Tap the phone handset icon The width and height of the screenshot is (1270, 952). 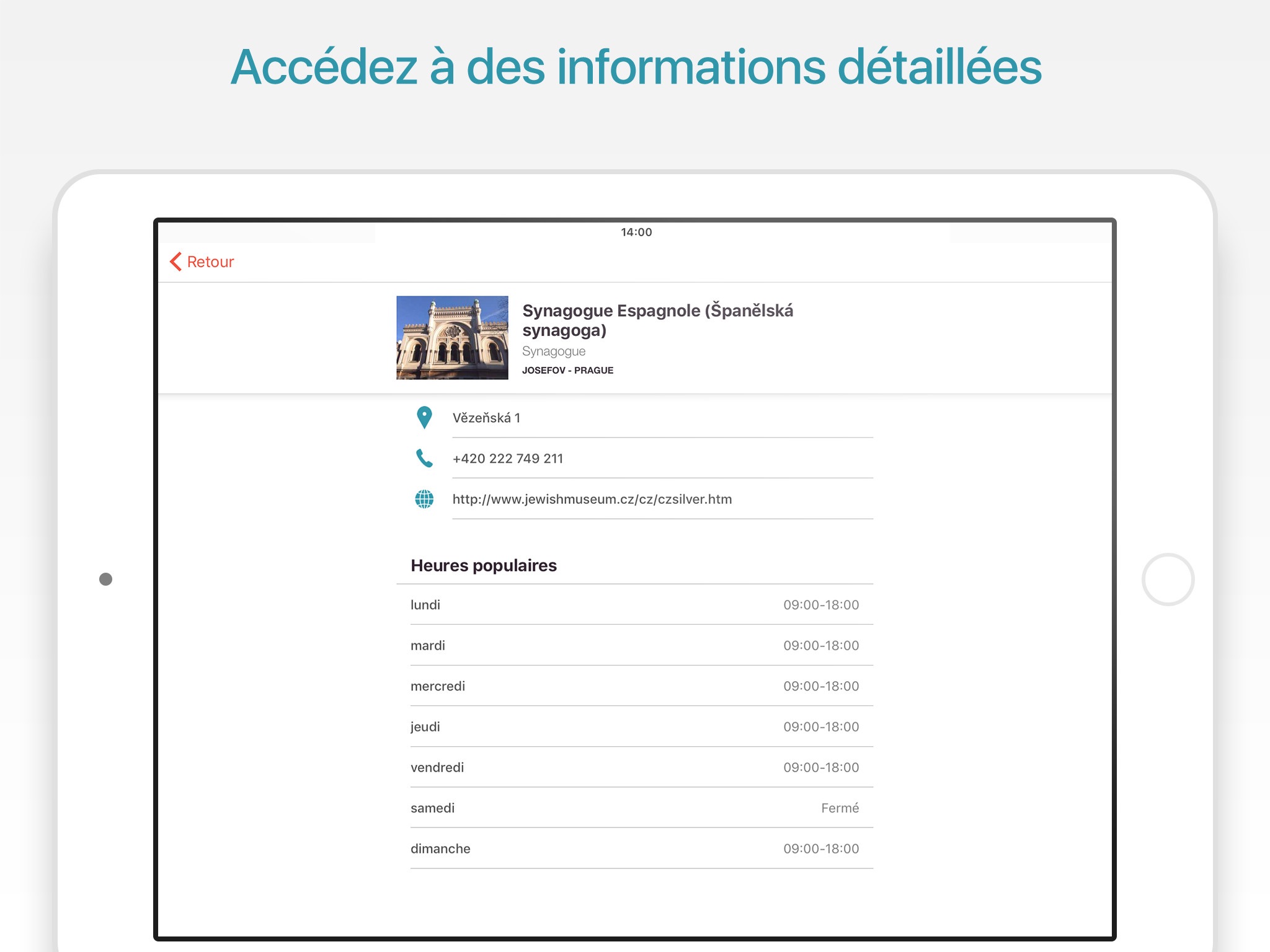pos(424,459)
